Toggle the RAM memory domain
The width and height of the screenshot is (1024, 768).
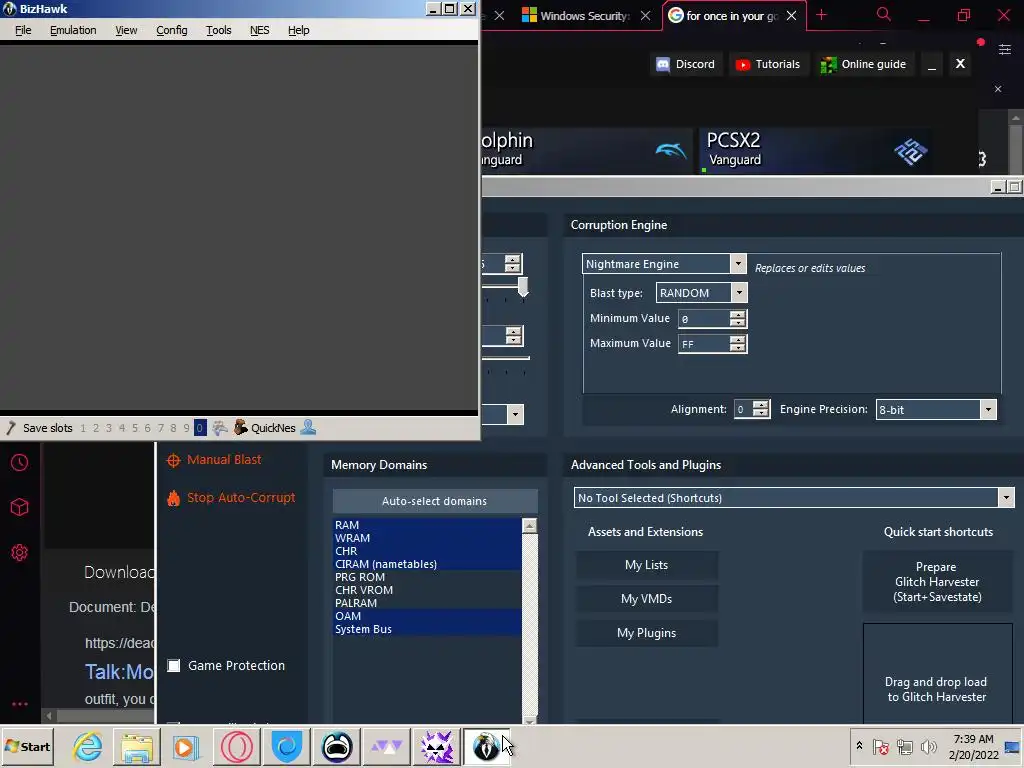tap(427, 525)
